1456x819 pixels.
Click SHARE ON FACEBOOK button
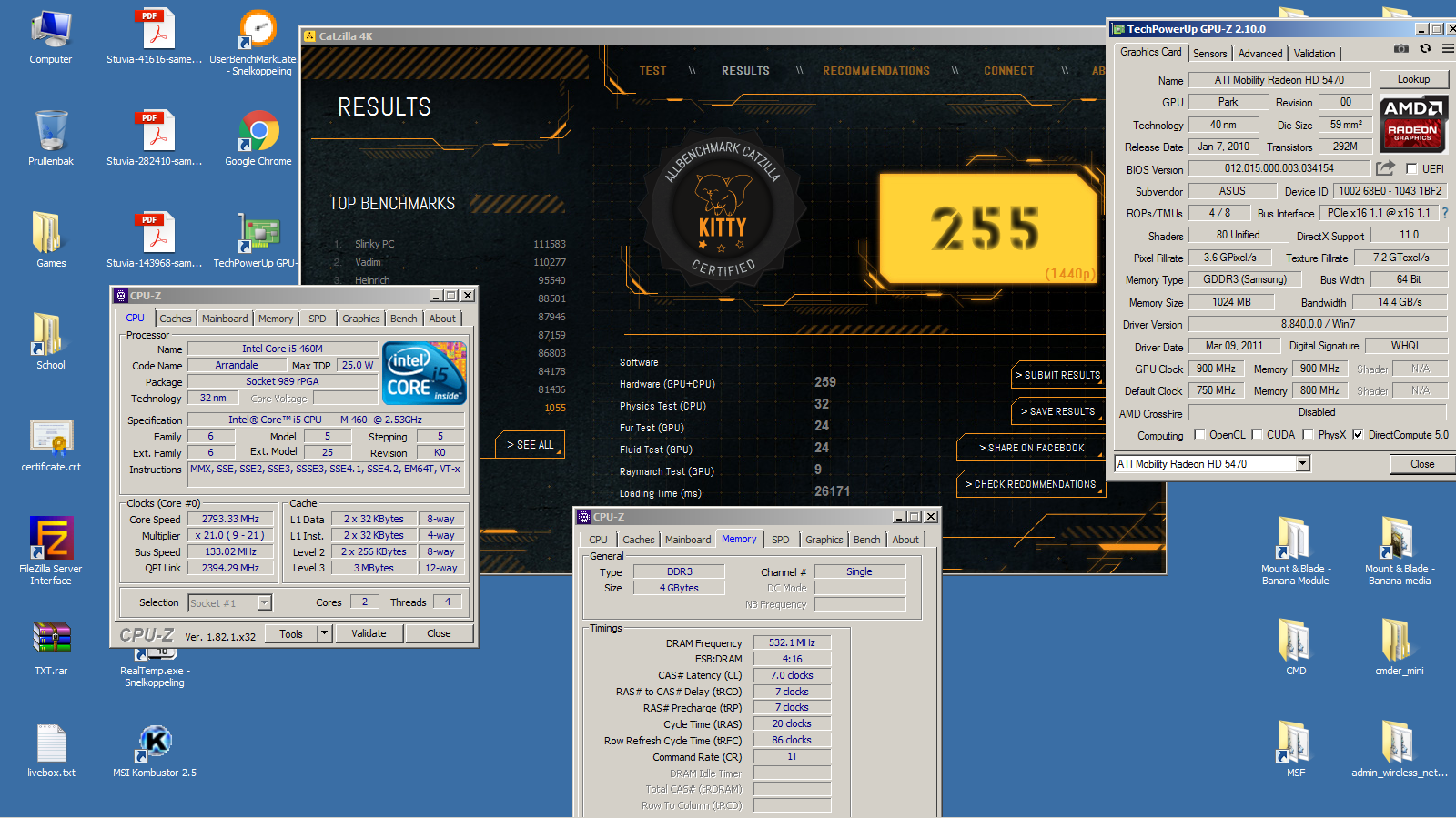1031,448
